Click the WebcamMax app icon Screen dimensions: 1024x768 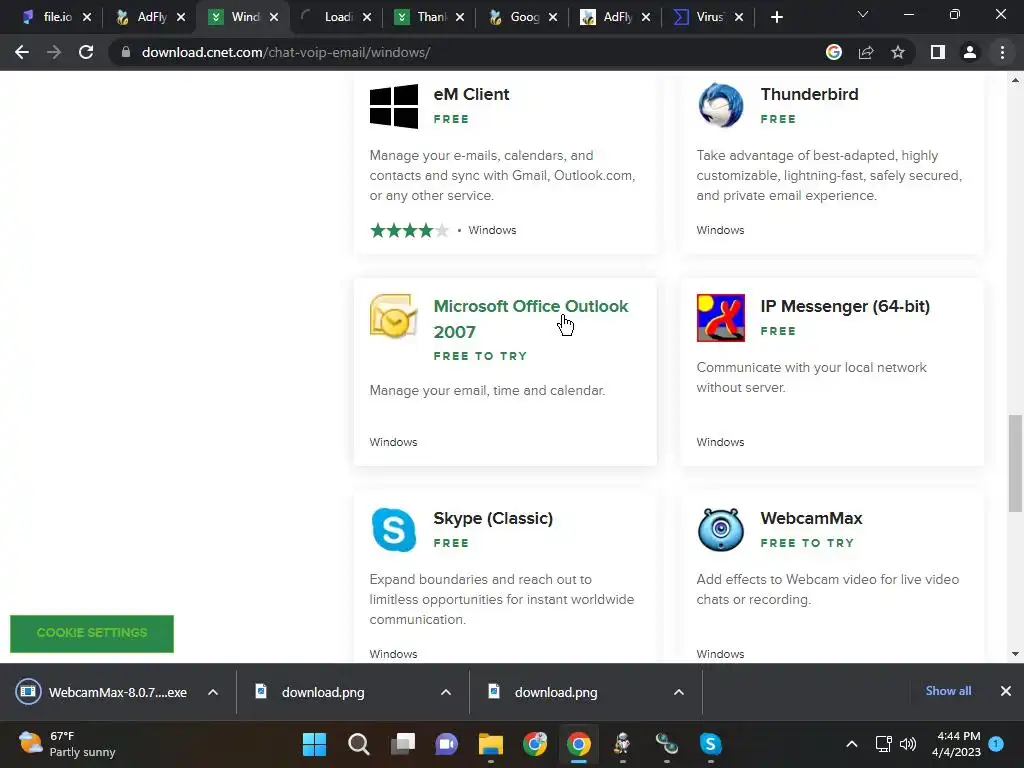click(x=720, y=530)
